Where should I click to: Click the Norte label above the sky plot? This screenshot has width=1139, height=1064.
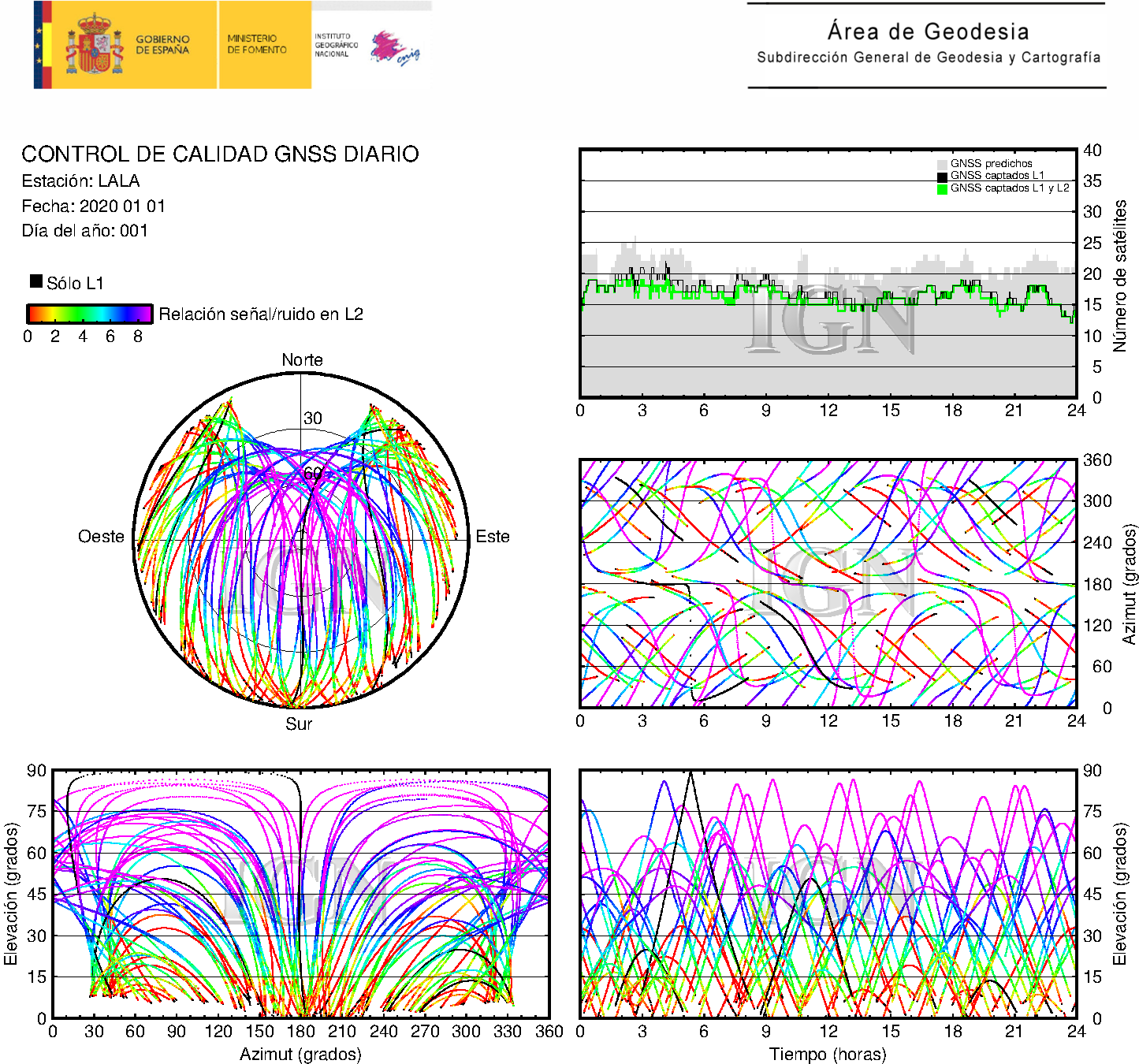302,360
